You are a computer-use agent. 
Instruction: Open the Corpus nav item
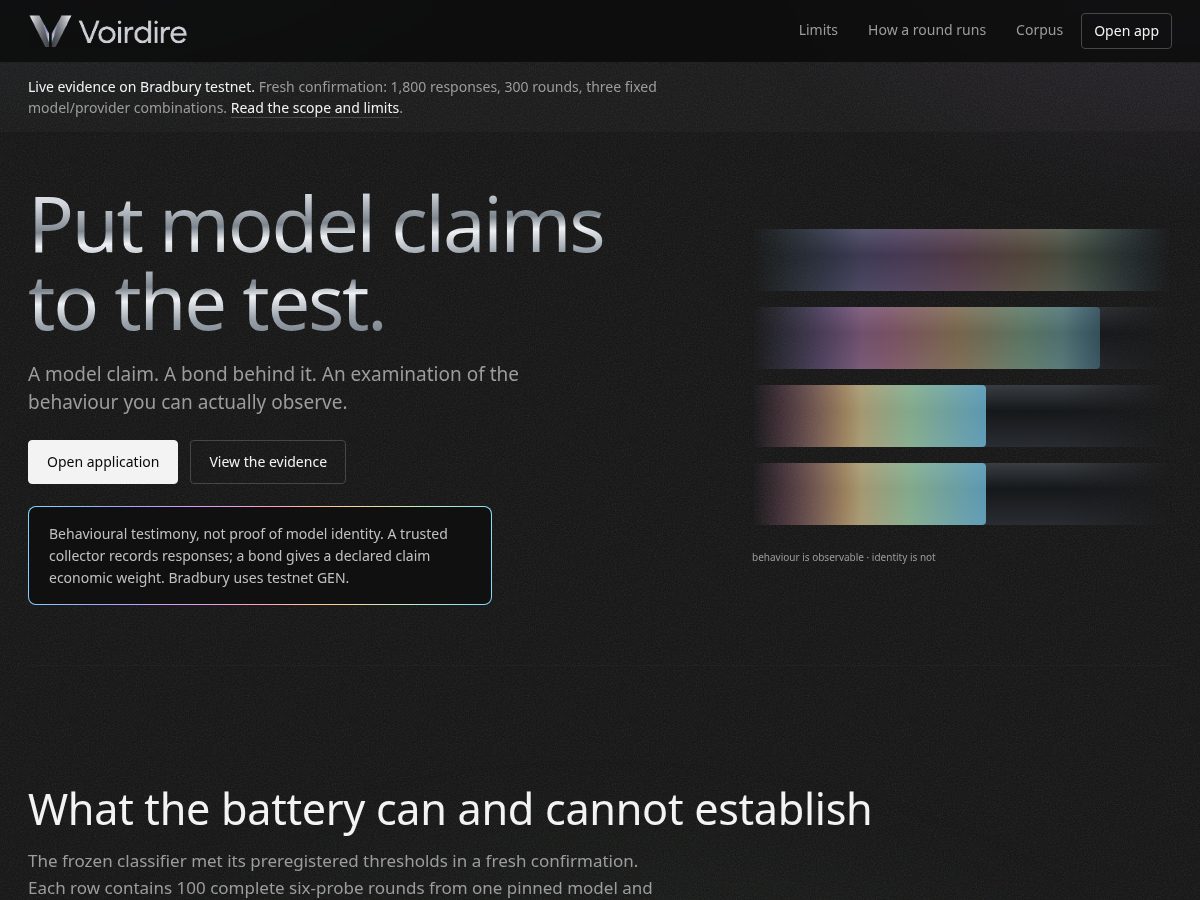pos(1039,30)
